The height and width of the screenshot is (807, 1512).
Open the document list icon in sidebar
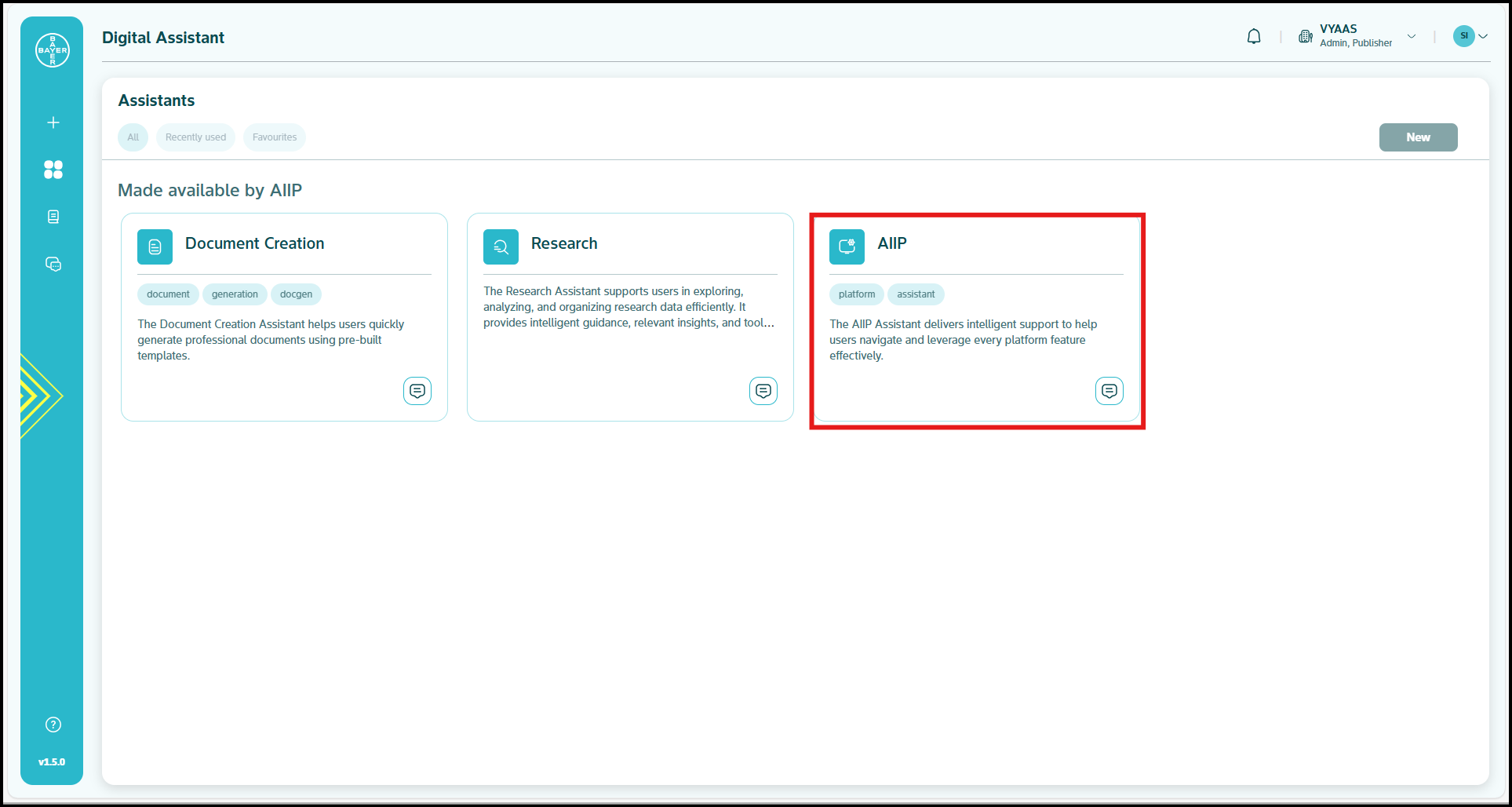tap(53, 217)
